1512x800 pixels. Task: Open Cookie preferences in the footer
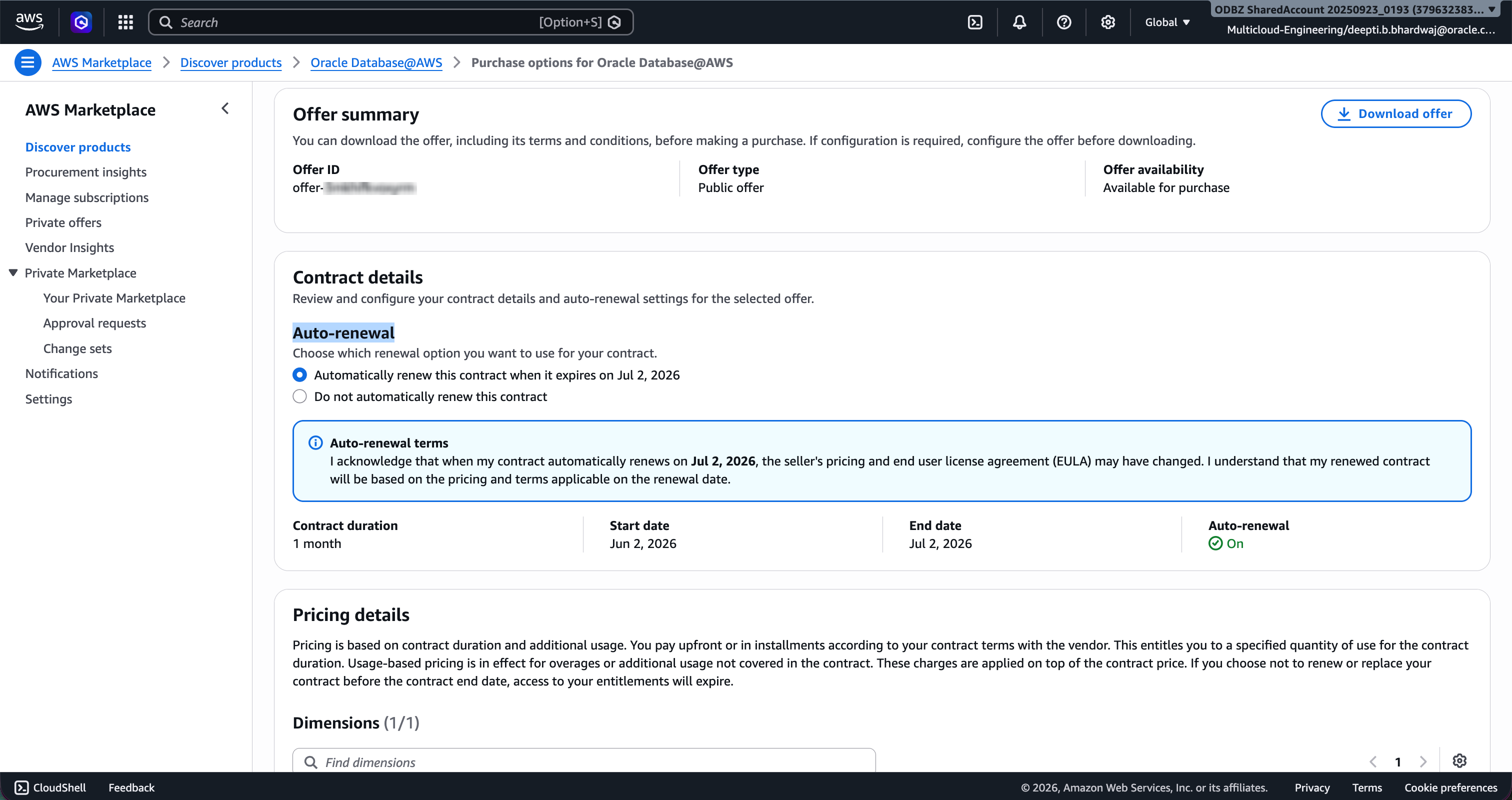[x=1450, y=787]
